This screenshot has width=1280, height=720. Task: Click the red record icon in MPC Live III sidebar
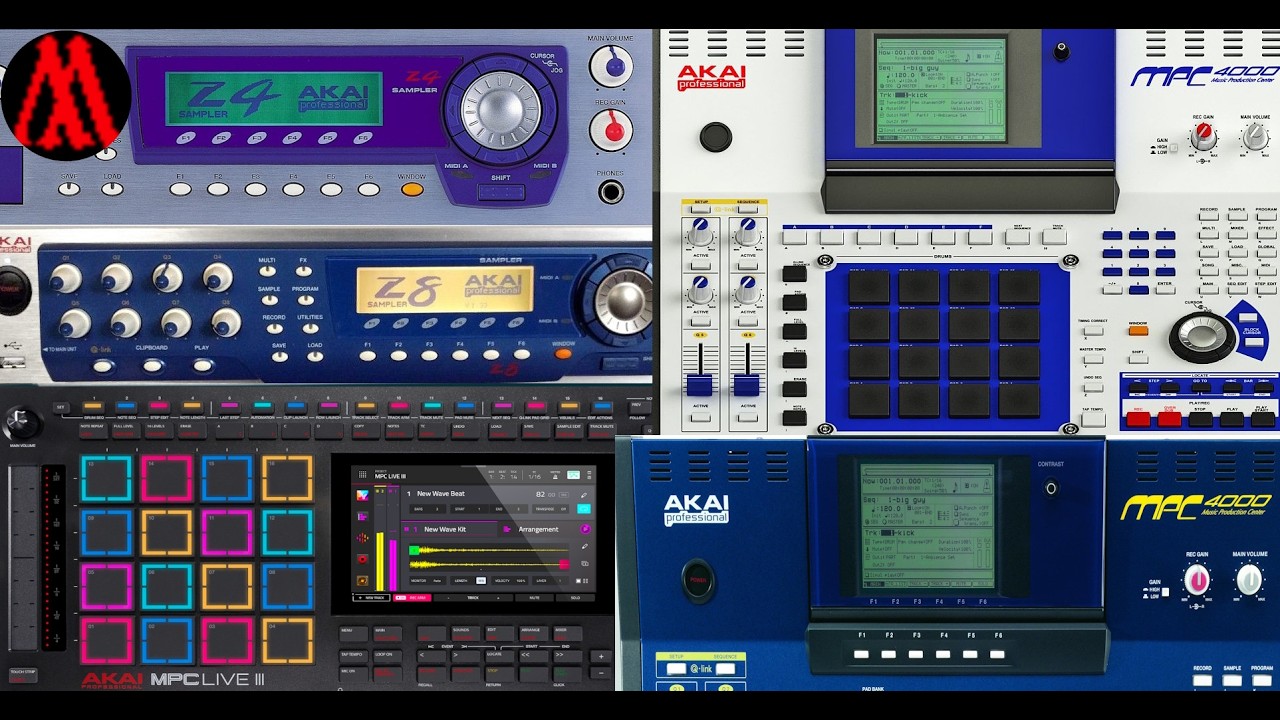tap(363, 559)
